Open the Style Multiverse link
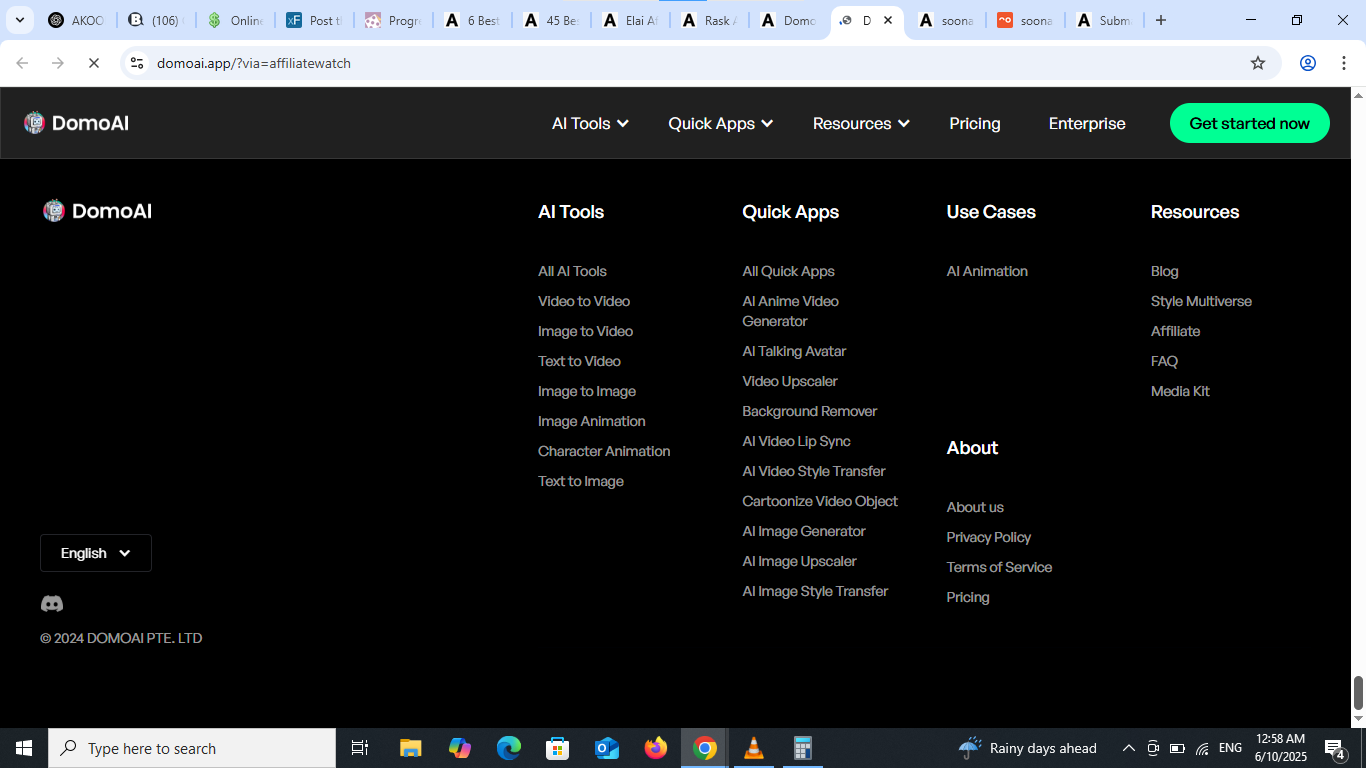The width and height of the screenshot is (1366, 768). click(x=1201, y=301)
